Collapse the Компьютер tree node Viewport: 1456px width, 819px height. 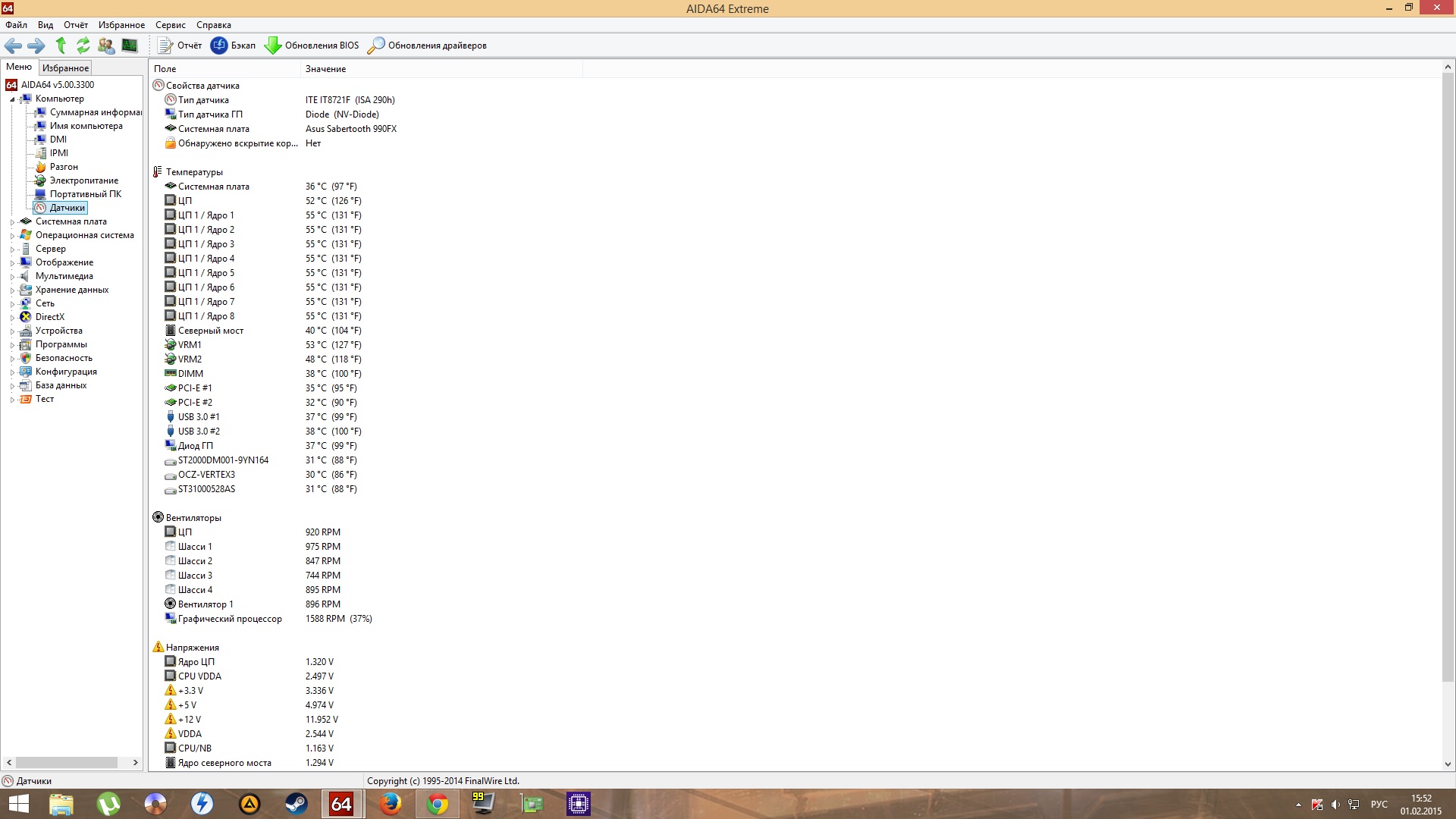(12, 99)
